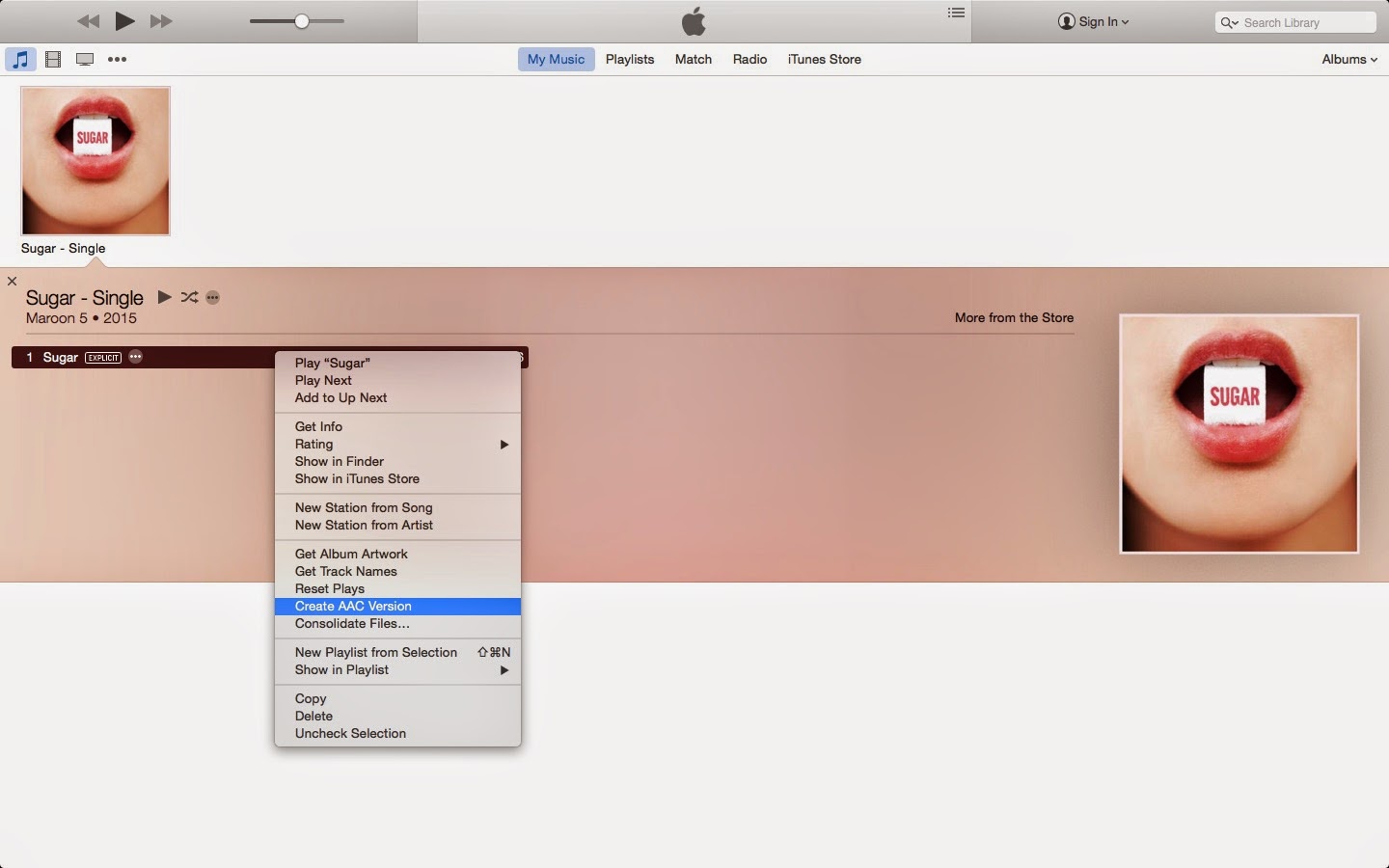Select Delete from context menu
Image resolution: width=1389 pixels, height=868 pixels.
[x=397, y=716]
